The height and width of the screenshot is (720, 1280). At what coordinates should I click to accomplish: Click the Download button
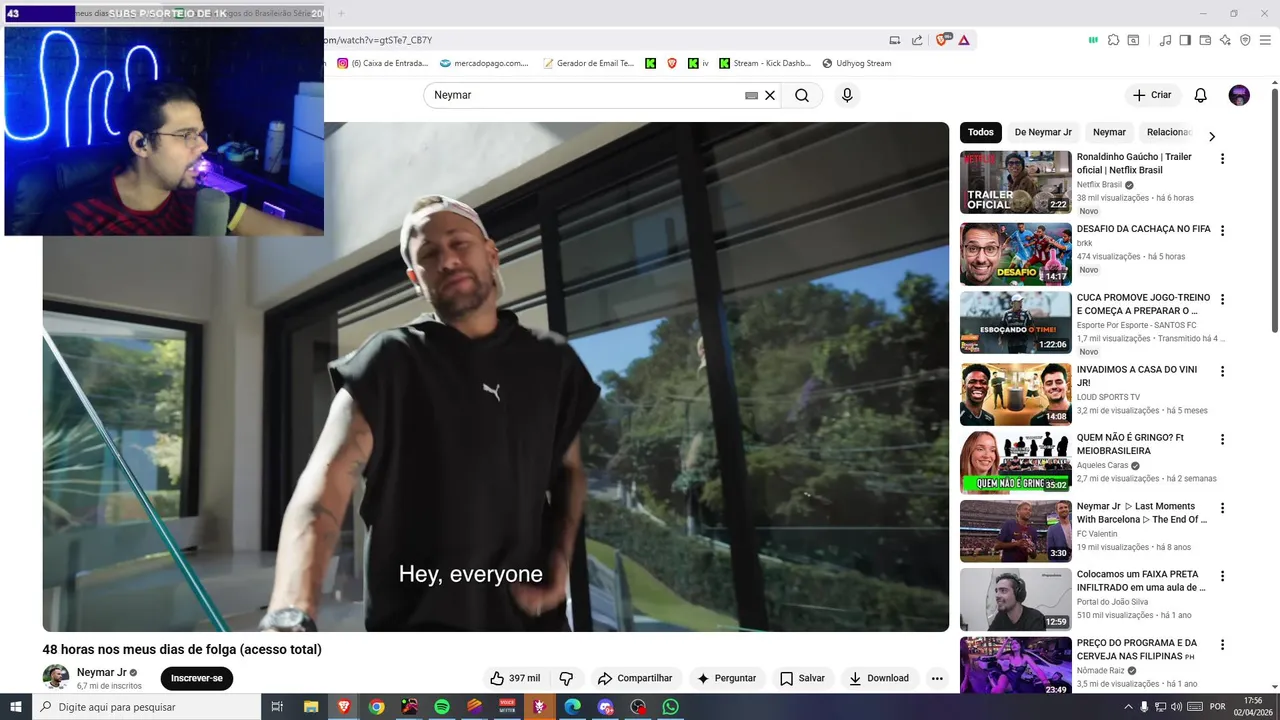coord(879,678)
